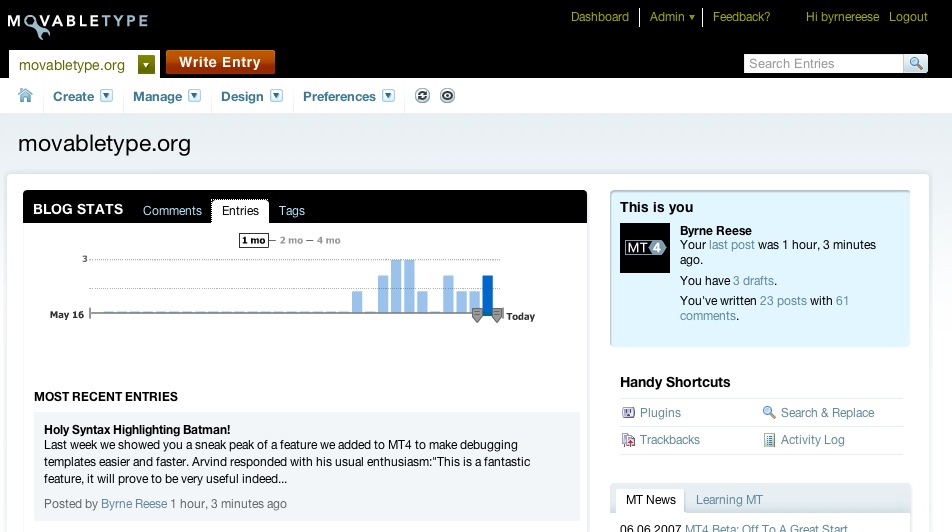The height and width of the screenshot is (532, 952).
Task: Open the Learning MT tab
Action: 727,500
